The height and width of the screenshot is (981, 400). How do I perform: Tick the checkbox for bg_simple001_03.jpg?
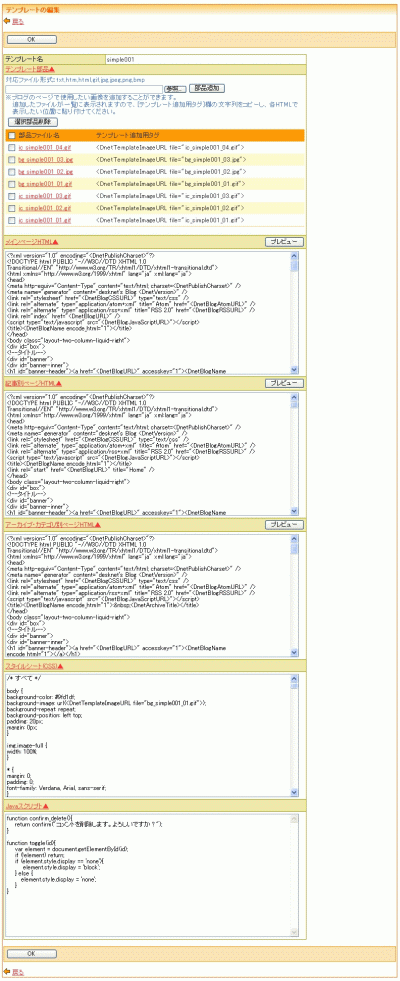tap(12, 160)
